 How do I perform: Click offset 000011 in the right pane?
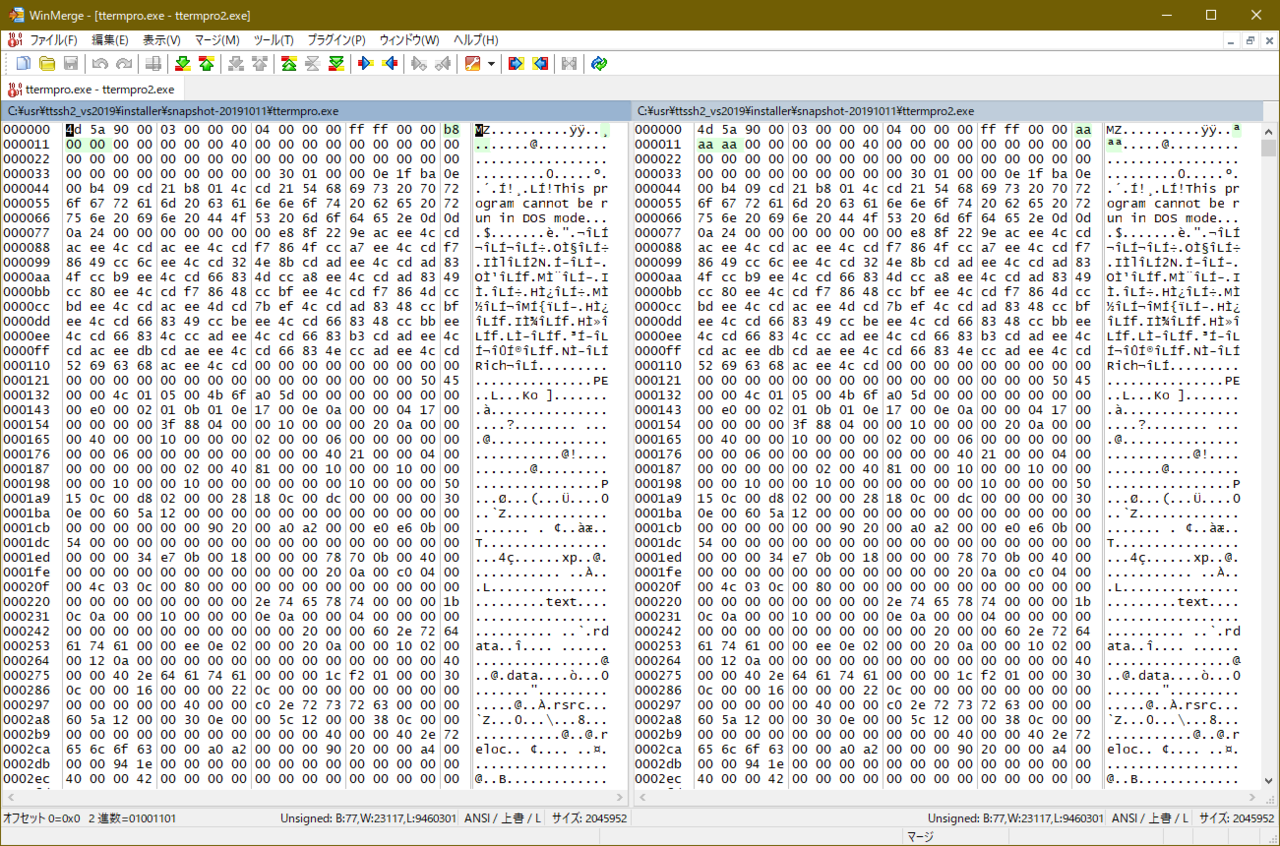659,145
